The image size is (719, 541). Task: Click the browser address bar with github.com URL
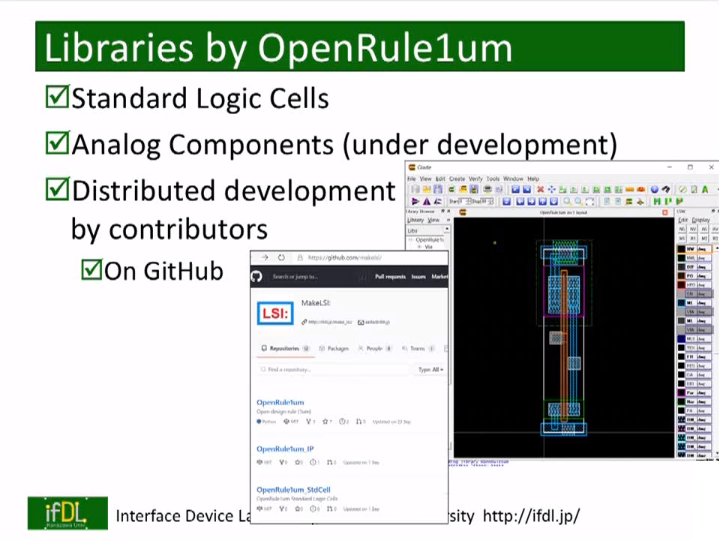(370, 258)
